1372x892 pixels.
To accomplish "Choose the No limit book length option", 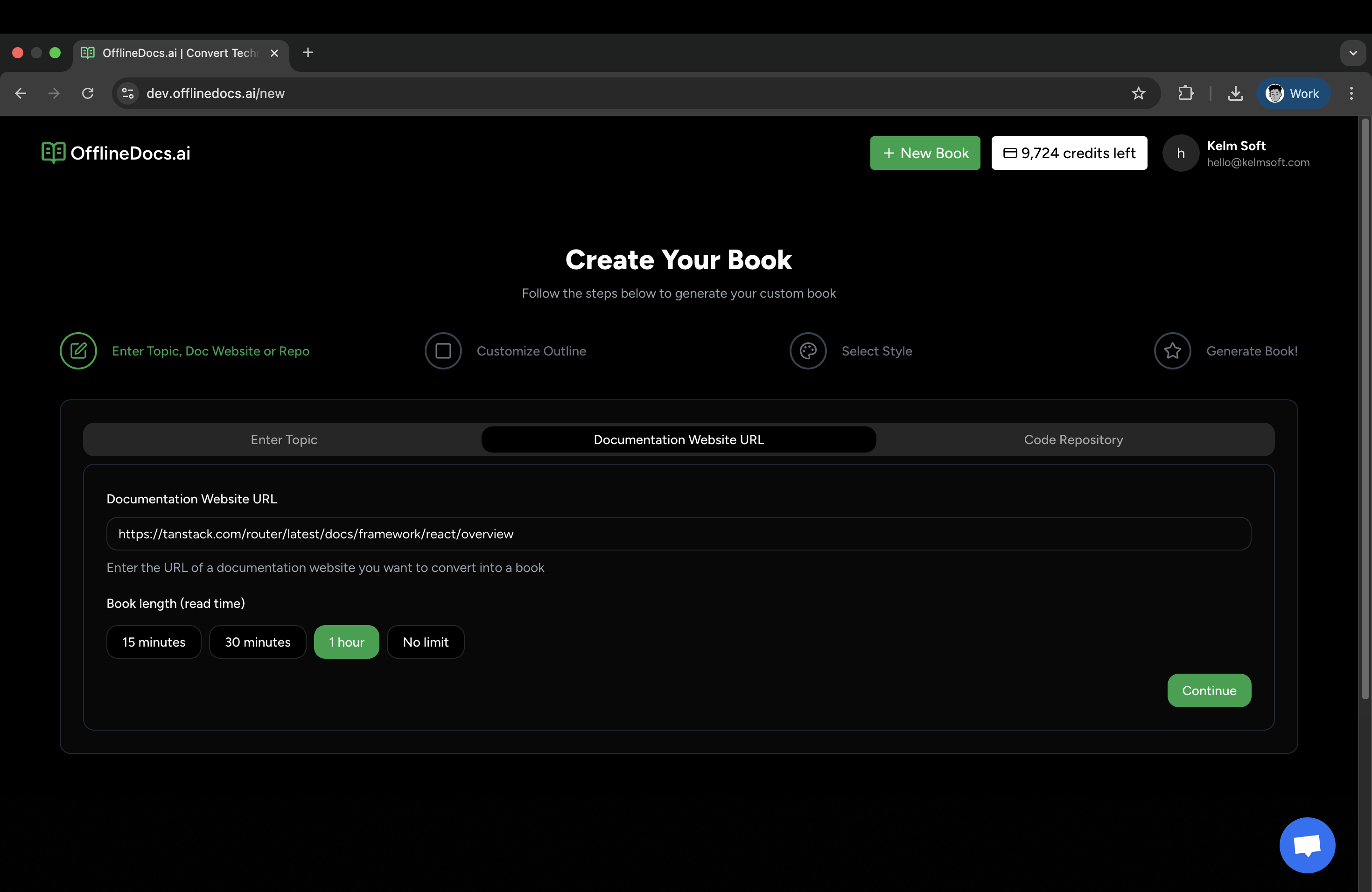I will (x=426, y=641).
